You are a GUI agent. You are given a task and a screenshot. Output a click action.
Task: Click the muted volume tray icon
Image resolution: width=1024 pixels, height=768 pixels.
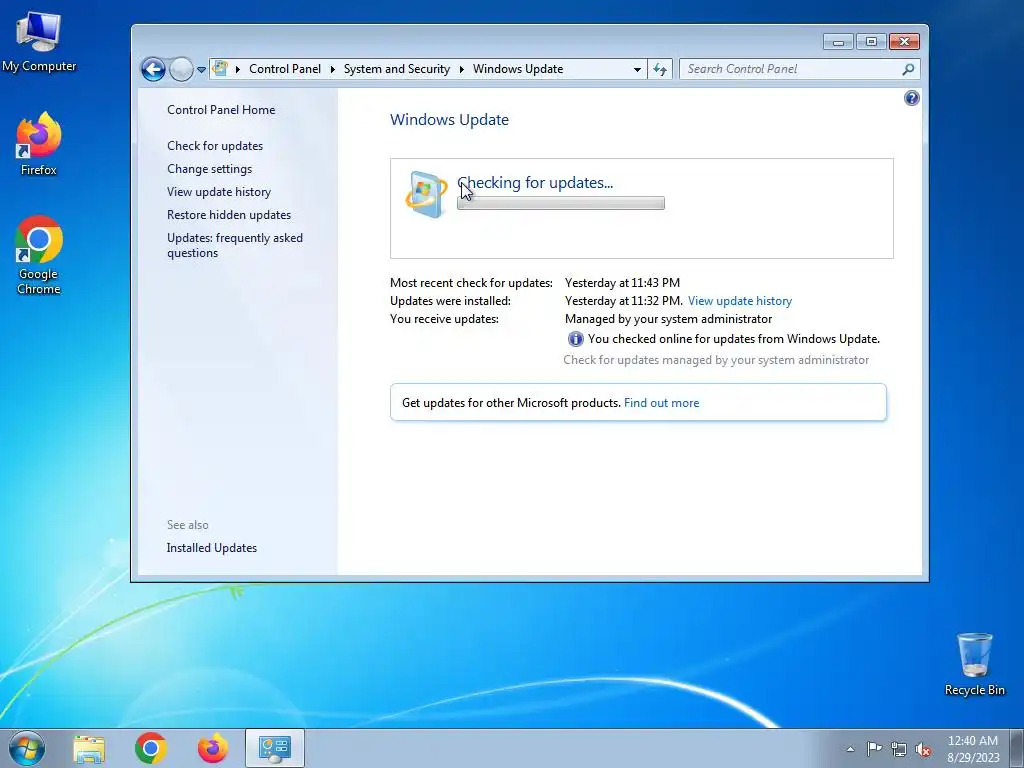tap(923, 750)
